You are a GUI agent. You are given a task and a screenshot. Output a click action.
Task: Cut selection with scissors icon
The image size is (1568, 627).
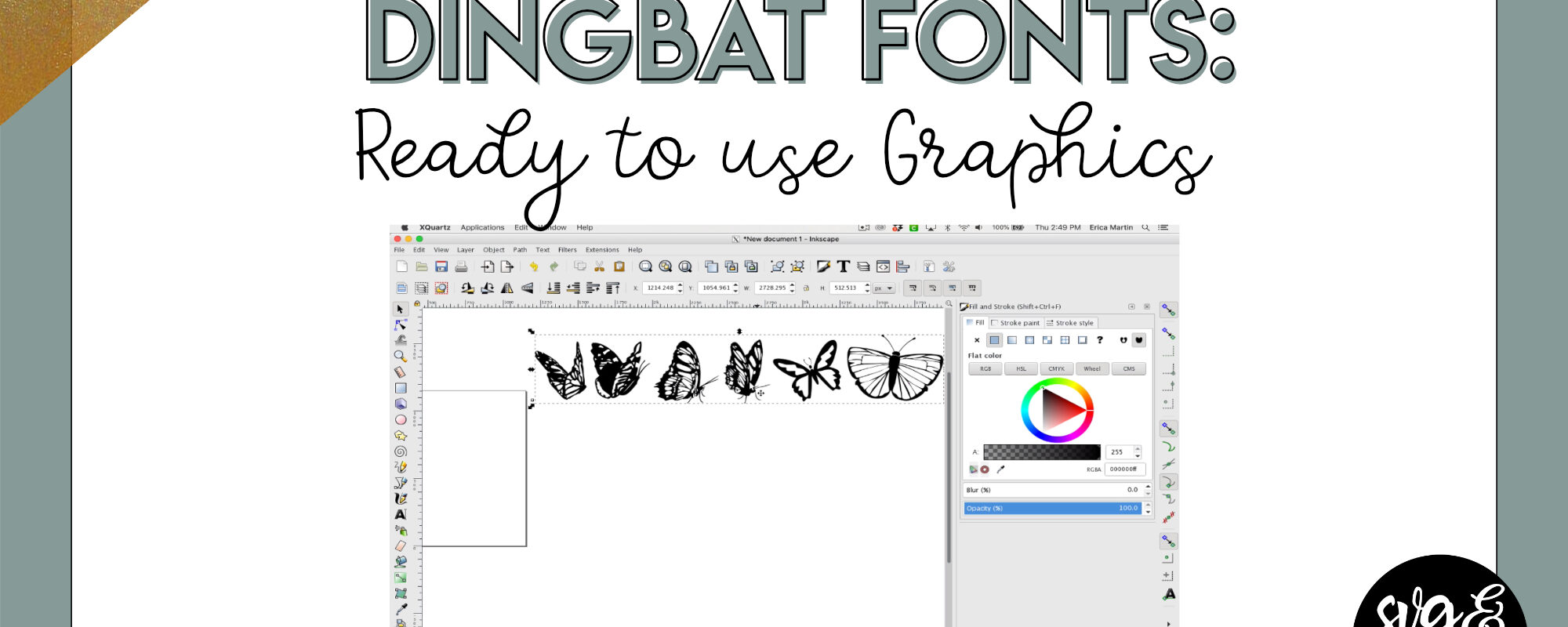coord(600,266)
